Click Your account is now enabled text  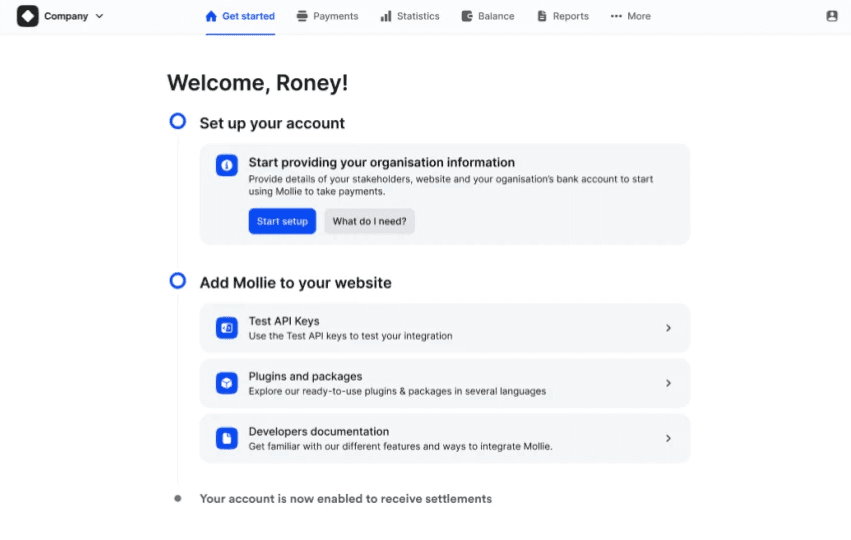click(x=346, y=499)
